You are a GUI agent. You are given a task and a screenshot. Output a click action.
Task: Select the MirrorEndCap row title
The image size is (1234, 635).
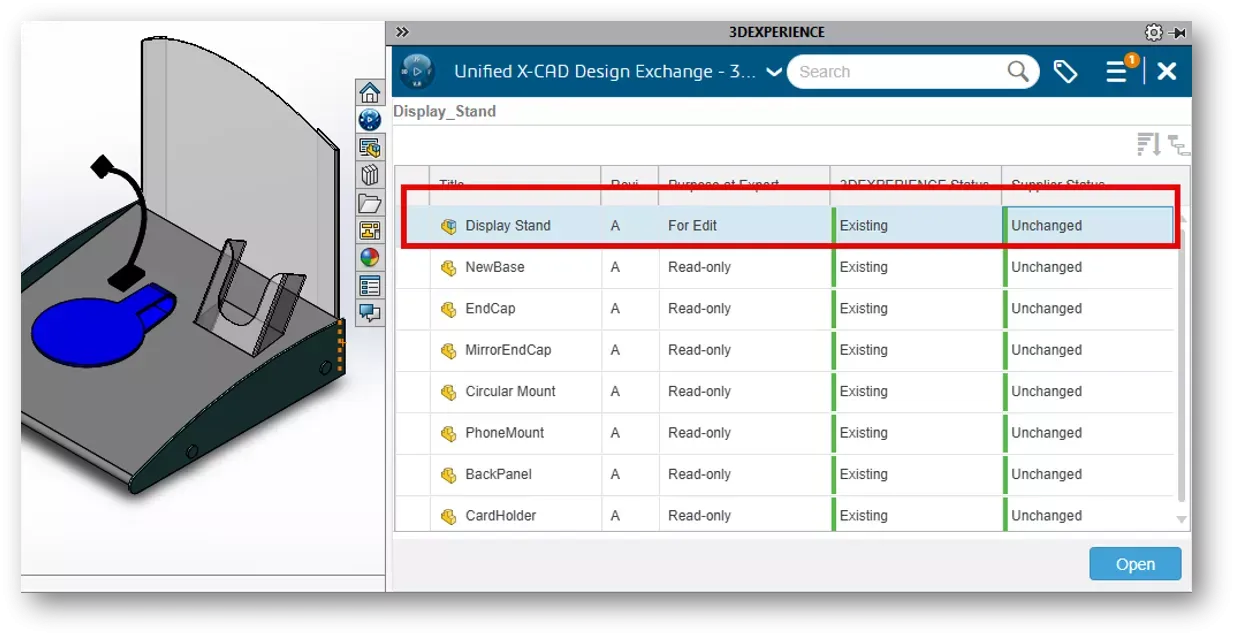click(508, 350)
